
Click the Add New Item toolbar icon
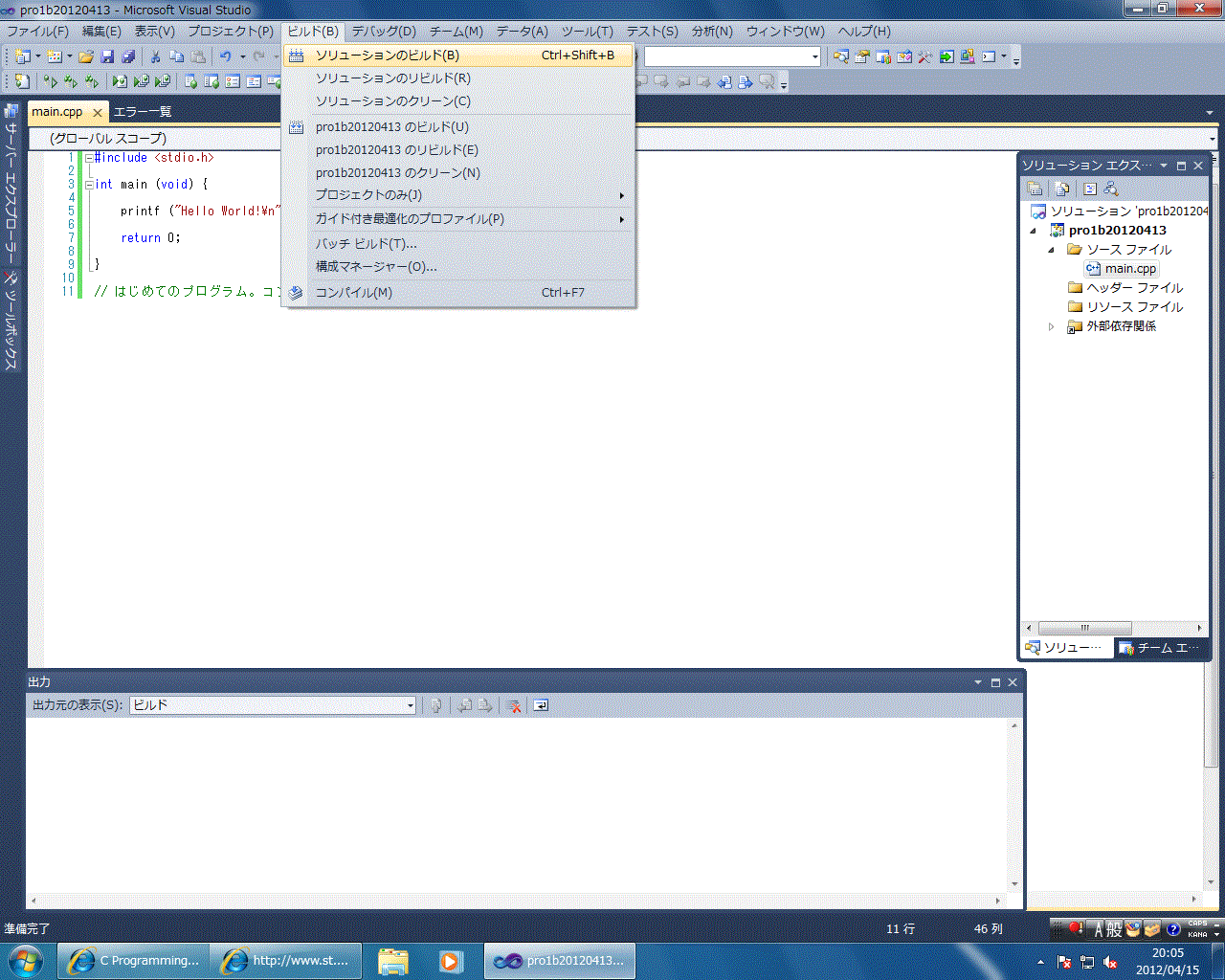pos(56,56)
